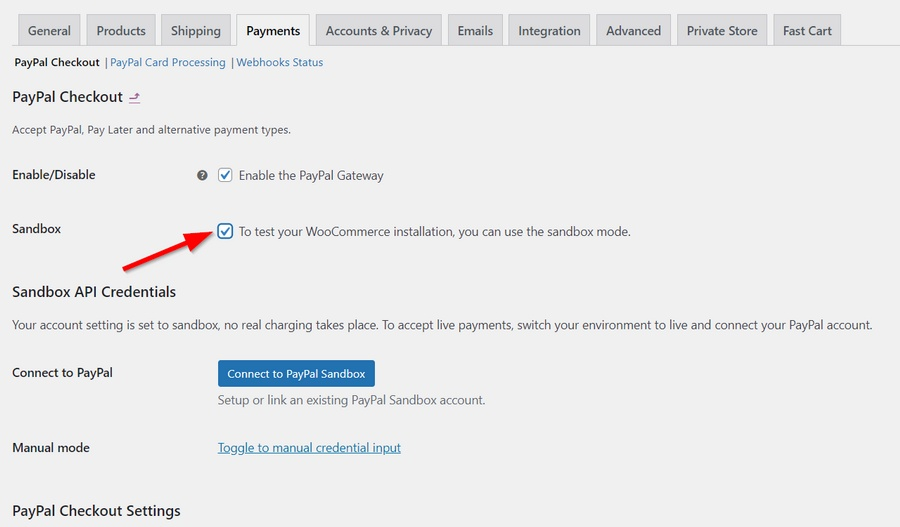Click the 'Setup or link an existing PayPal Sandbox account' text
Screen dimensions: 900x527
point(351,400)
